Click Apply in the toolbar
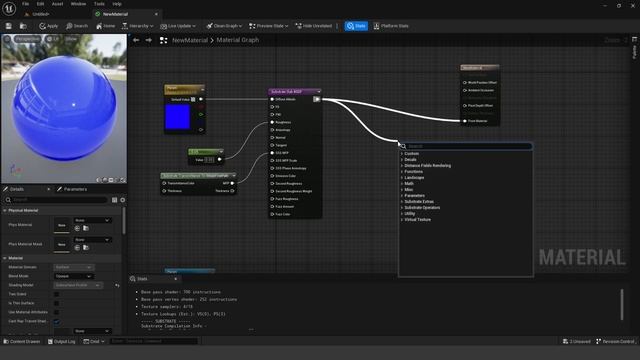This screenshot has height=360, width=640. 49,26
